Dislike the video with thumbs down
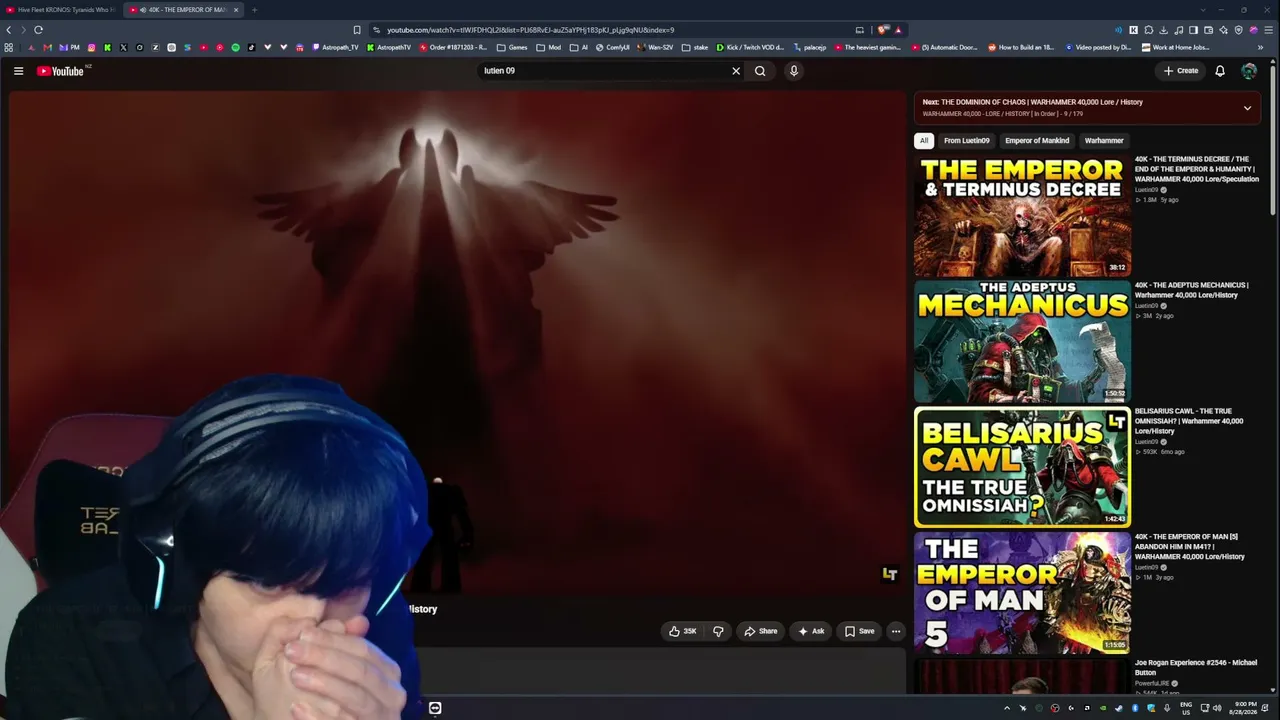1280x720 pixels. [718, 631]
